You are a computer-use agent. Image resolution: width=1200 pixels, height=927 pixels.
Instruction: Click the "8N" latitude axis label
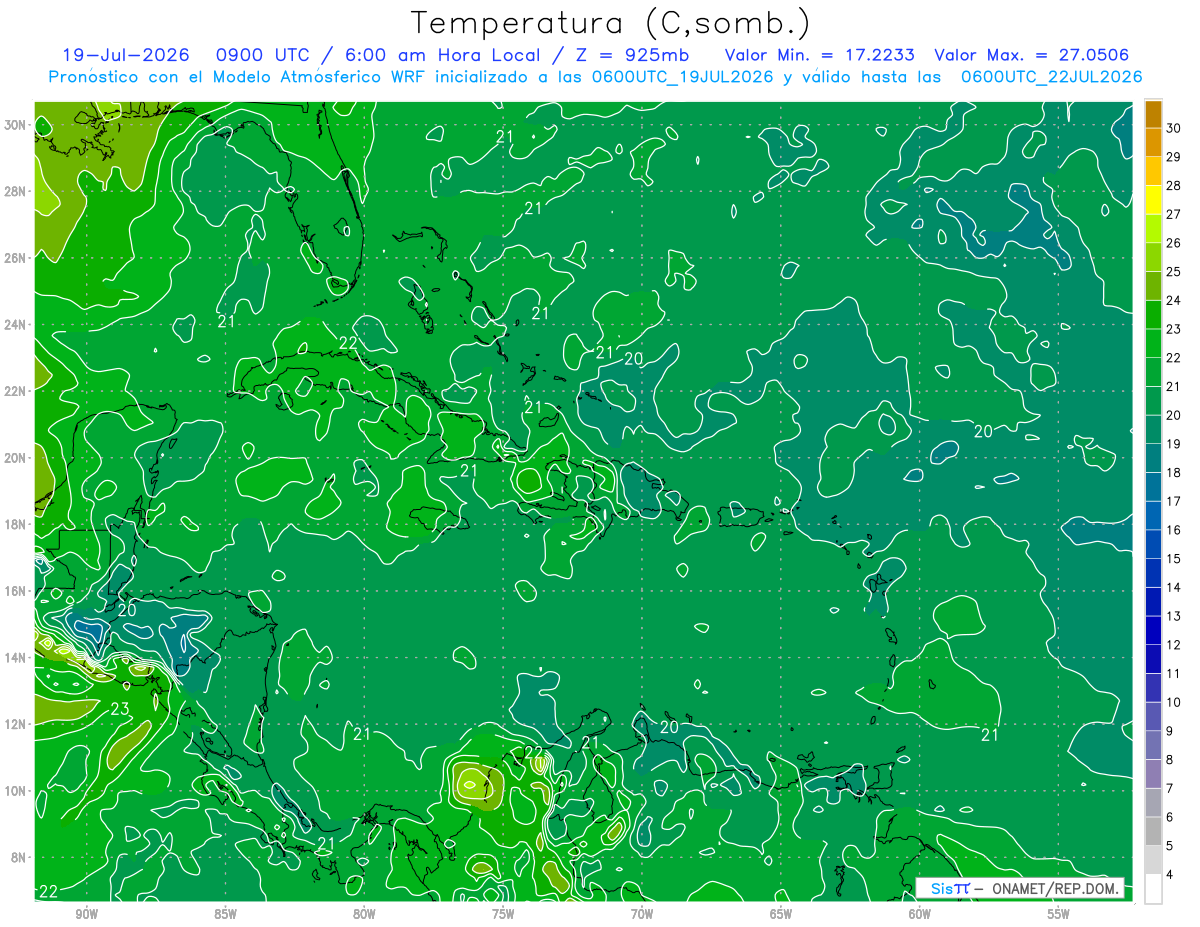pos(20,857)
